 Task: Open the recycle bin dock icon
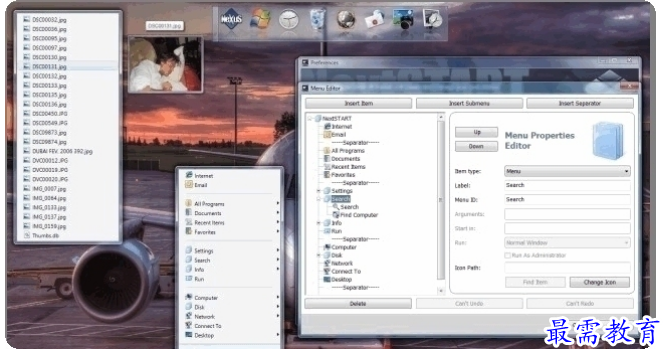(x=317, y=19)
